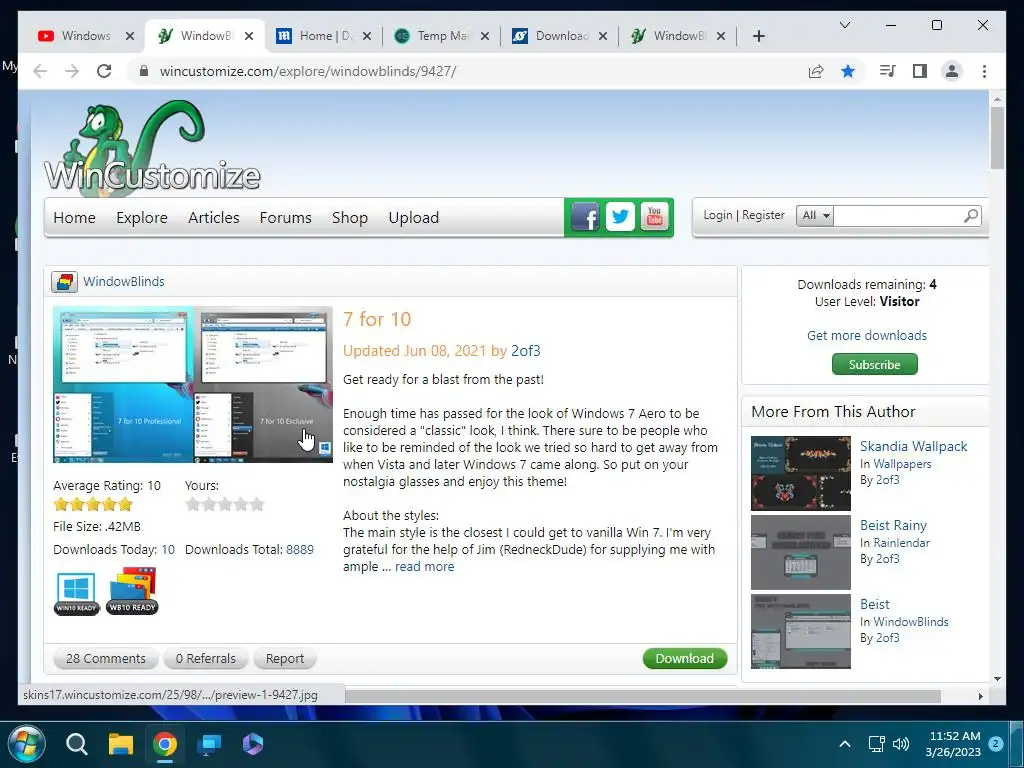Open a new browser tab

(758, 36)
